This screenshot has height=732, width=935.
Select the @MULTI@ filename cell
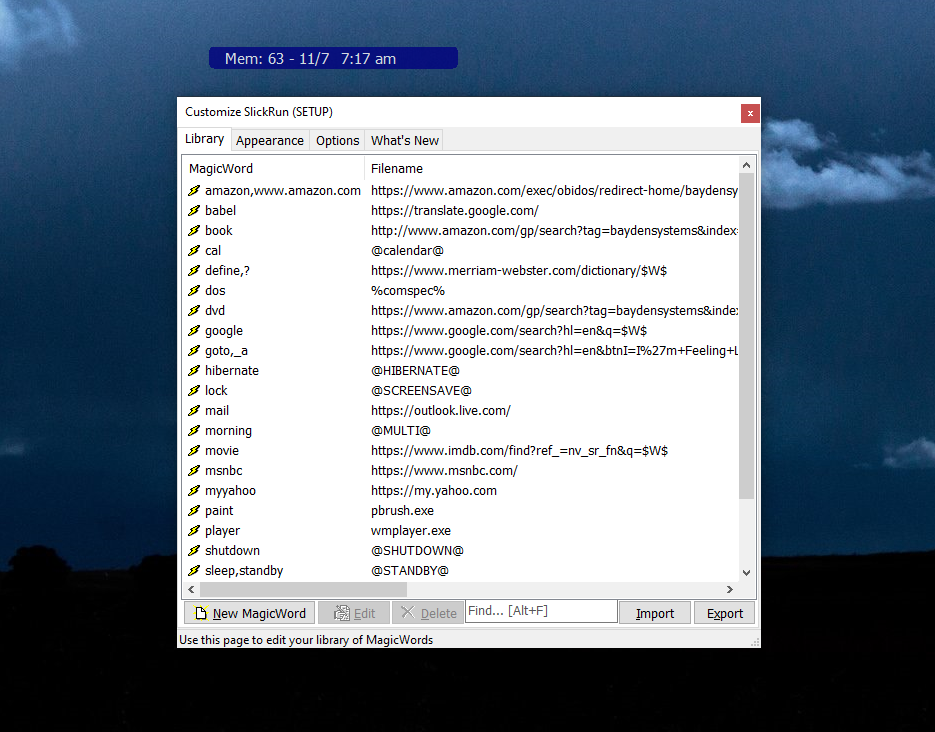pyautogui.click(x=401, y=430)
